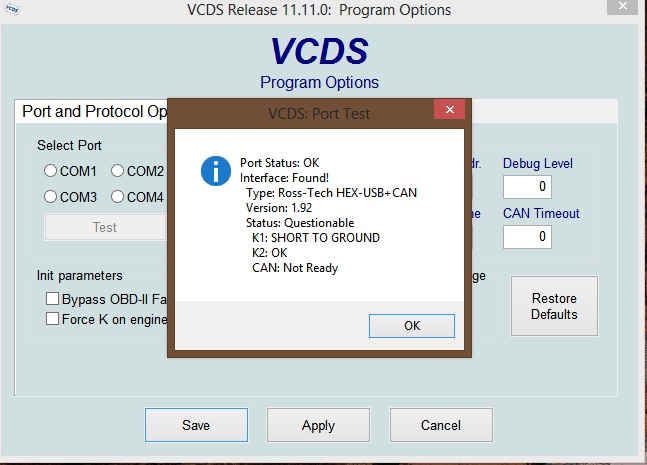Viewport: 647px width, 465px height.
Task: Click the blue information icon in Port Test dialog
Action: coord(216,171)
